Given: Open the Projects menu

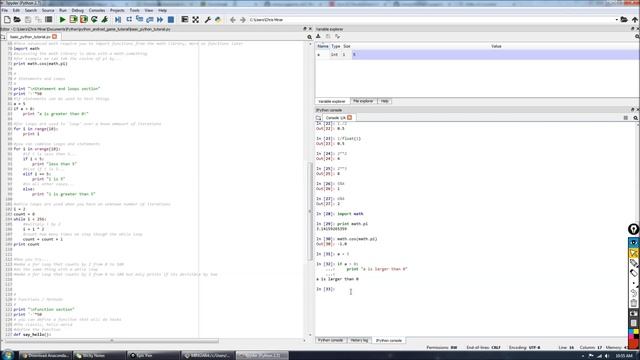Looking at the screenshot, I should point(117,10).
